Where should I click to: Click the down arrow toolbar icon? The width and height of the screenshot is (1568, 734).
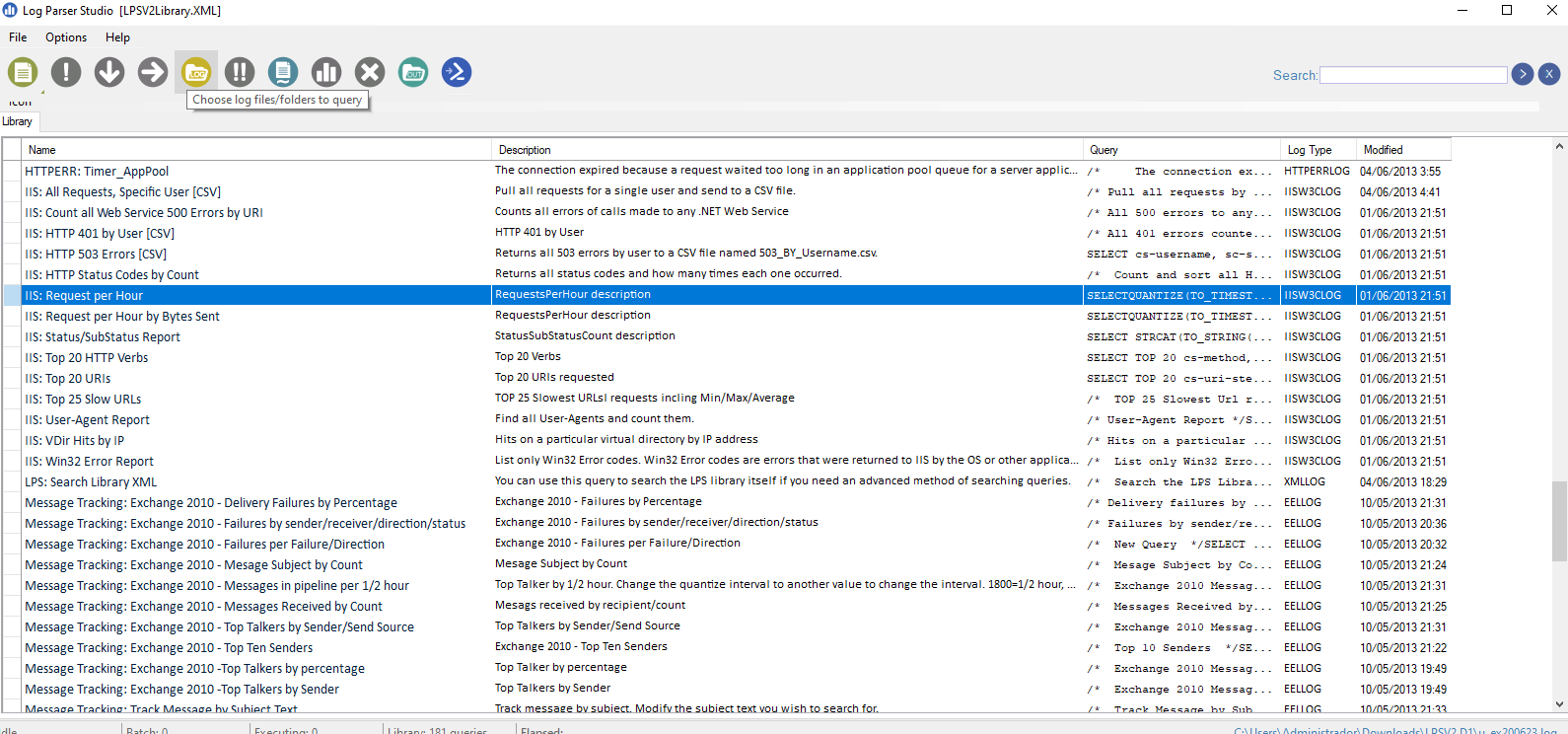(x=109, y=72)
